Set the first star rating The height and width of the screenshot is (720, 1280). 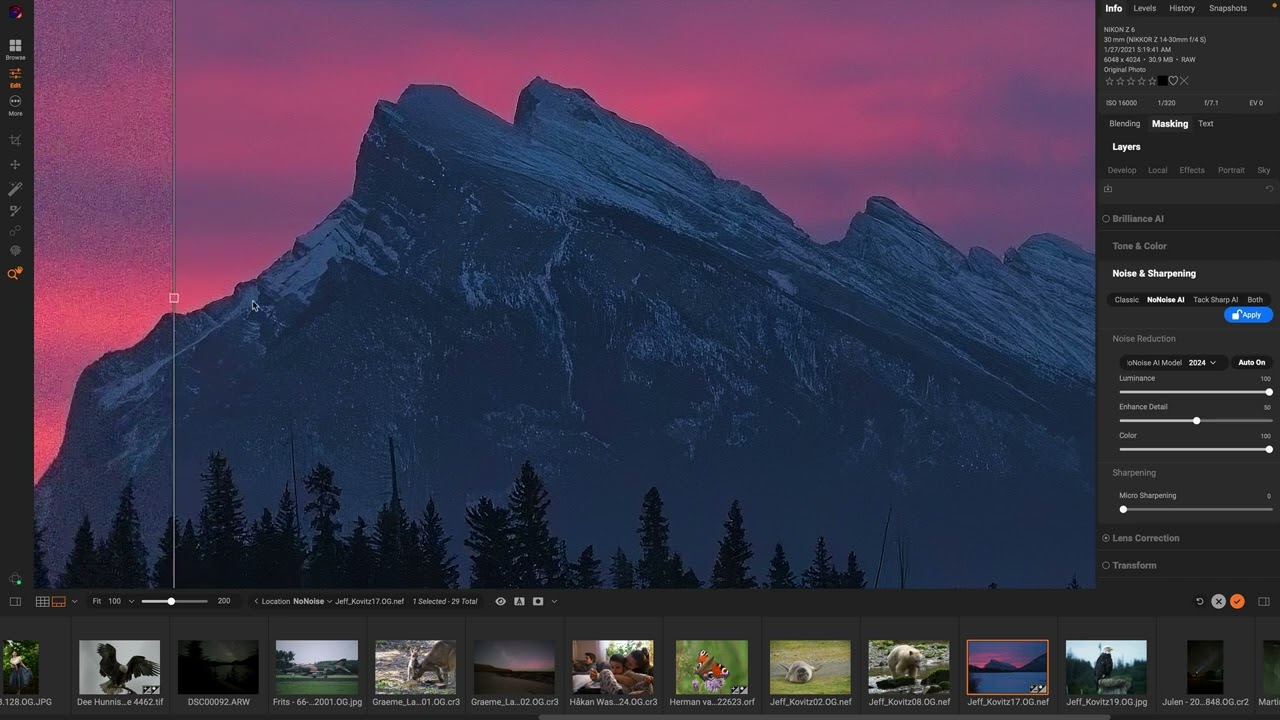coord(1109,81)
